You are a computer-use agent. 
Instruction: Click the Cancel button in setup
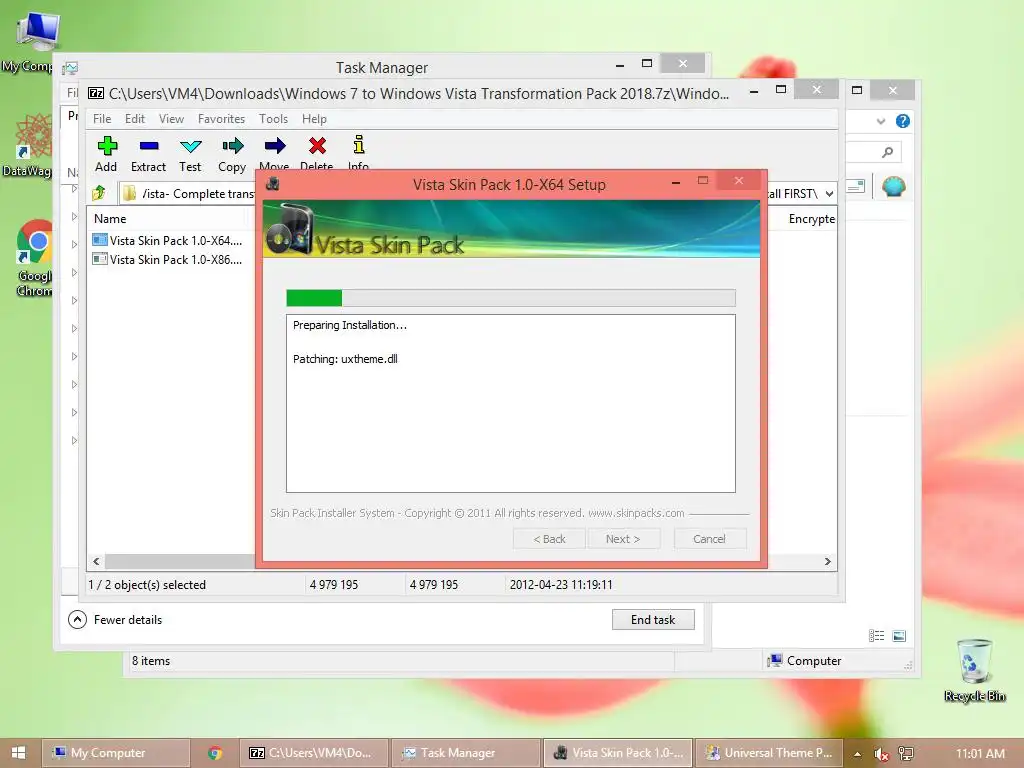[x=709, y=539]
